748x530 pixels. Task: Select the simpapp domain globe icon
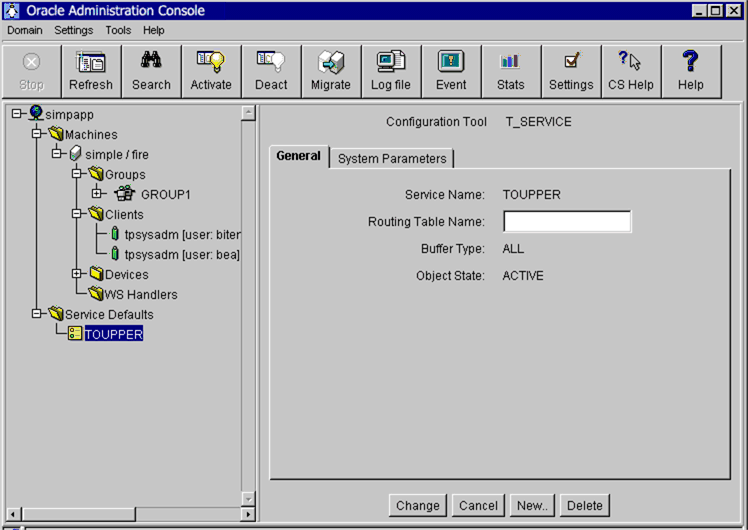pos(36,114)
